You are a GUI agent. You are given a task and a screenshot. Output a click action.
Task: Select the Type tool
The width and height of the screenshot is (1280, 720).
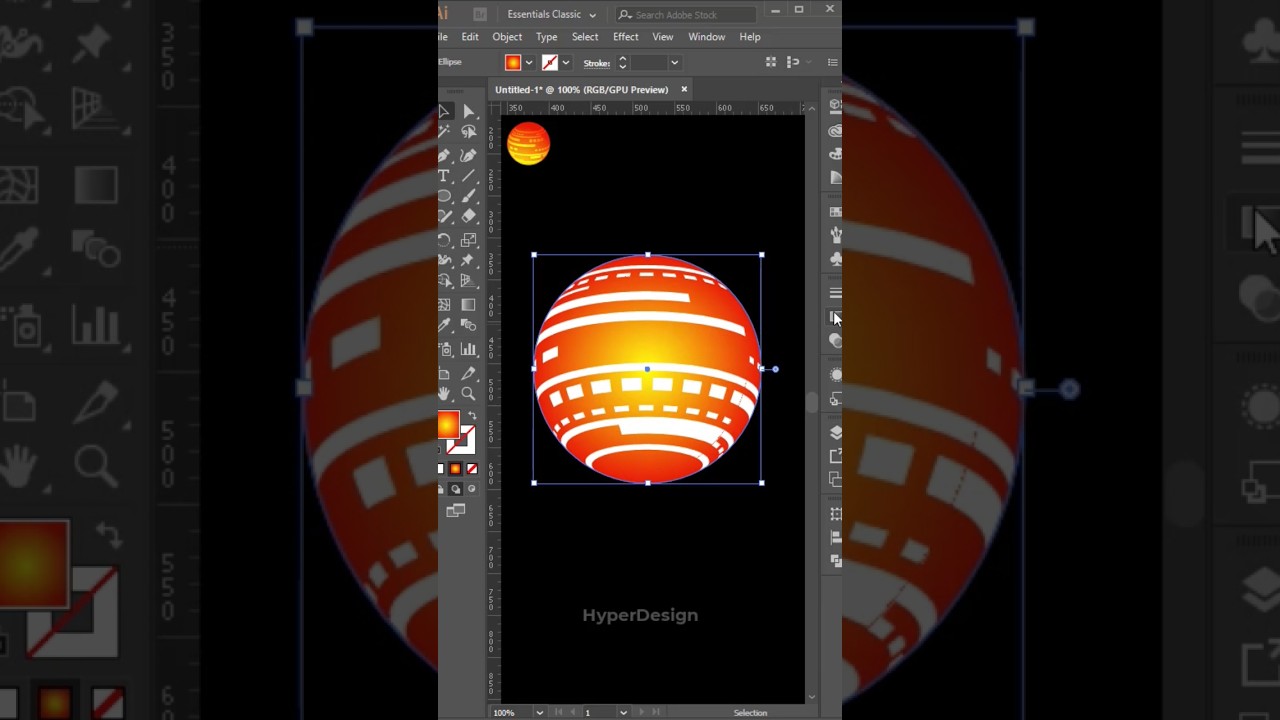(445, 176)
